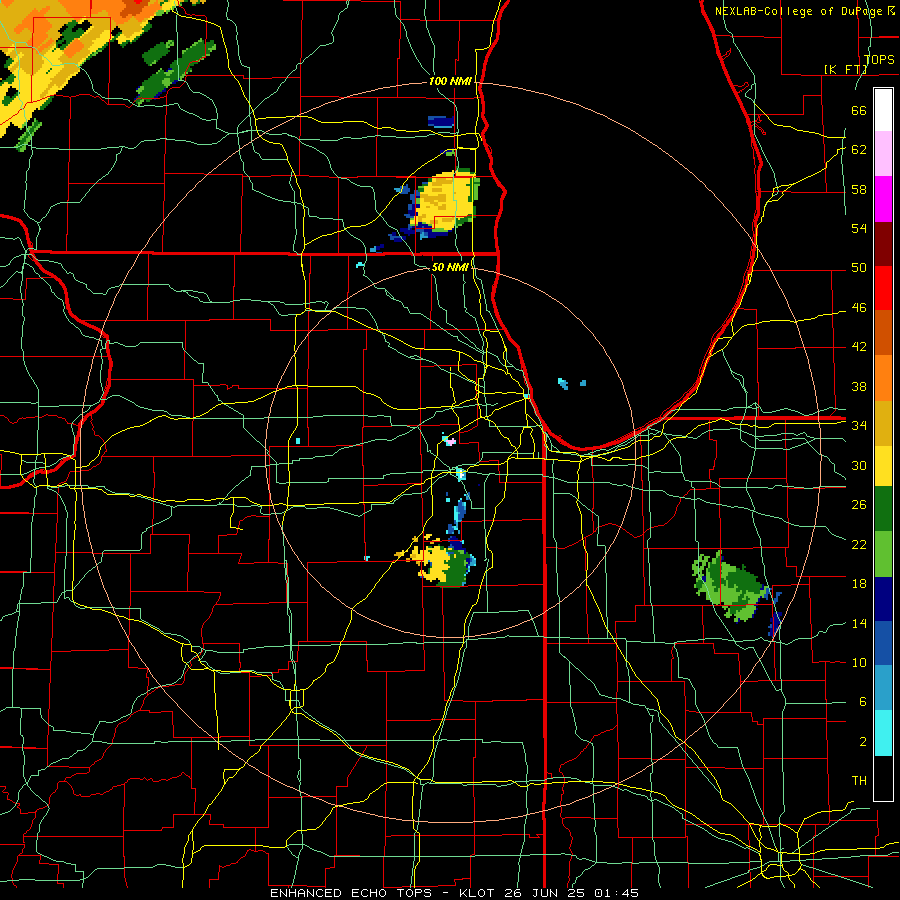Select the navy blue legend swatch

click(x=883, y=599)
